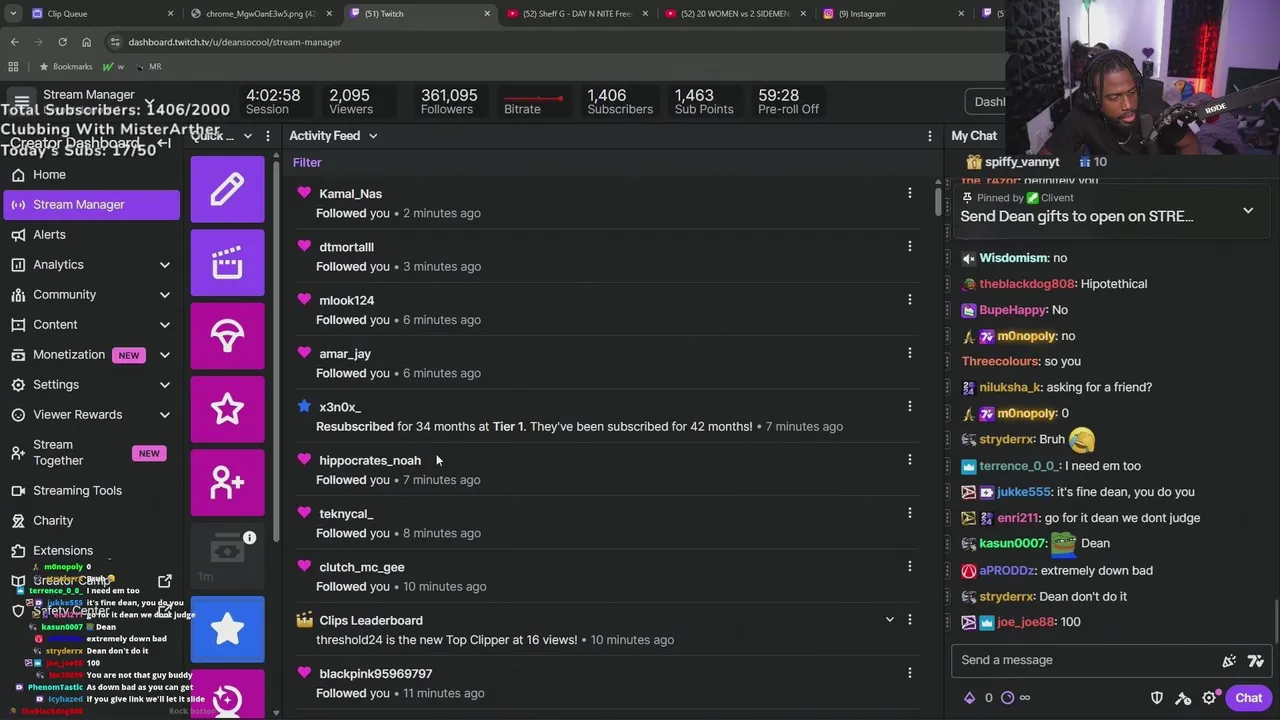
Task: Expand the Analytics sidebar section
Action: click(165, 265)
